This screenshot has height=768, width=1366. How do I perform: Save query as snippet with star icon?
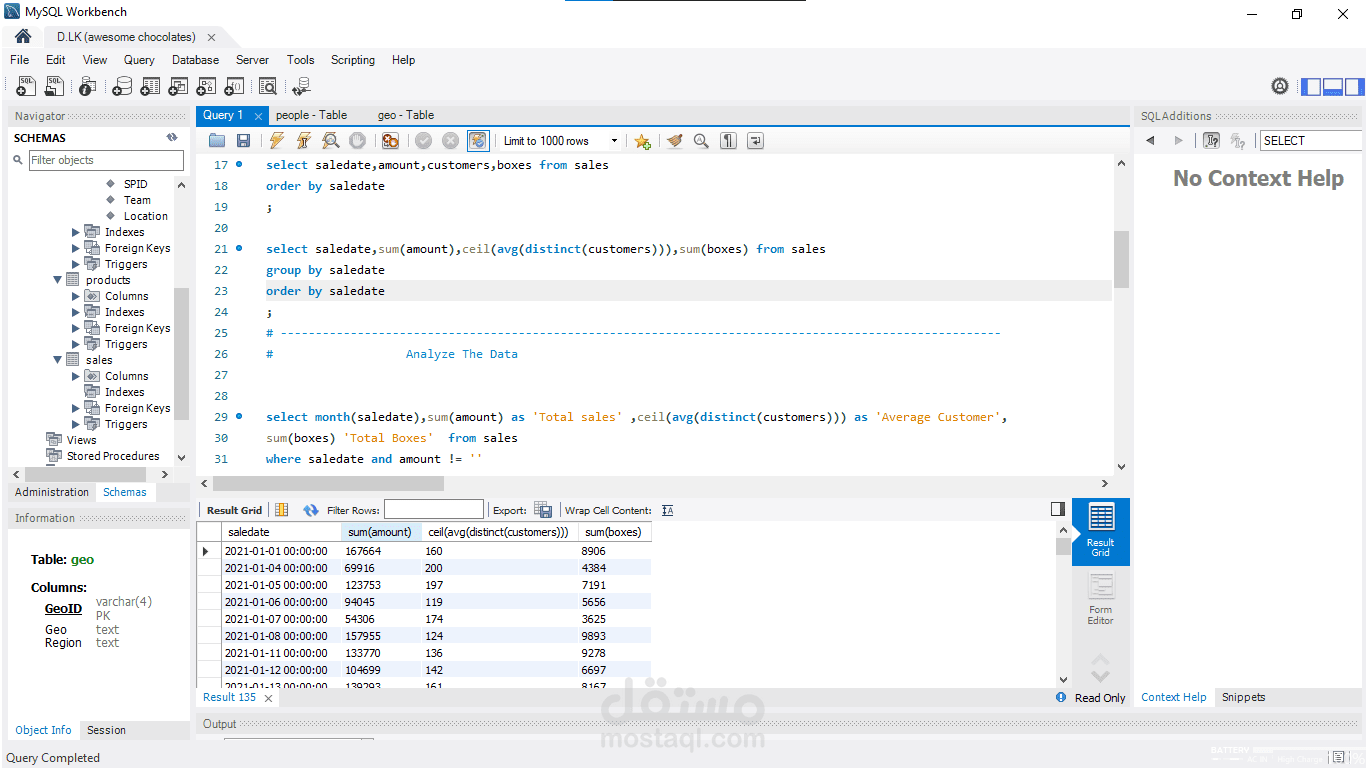coord(642,141)
